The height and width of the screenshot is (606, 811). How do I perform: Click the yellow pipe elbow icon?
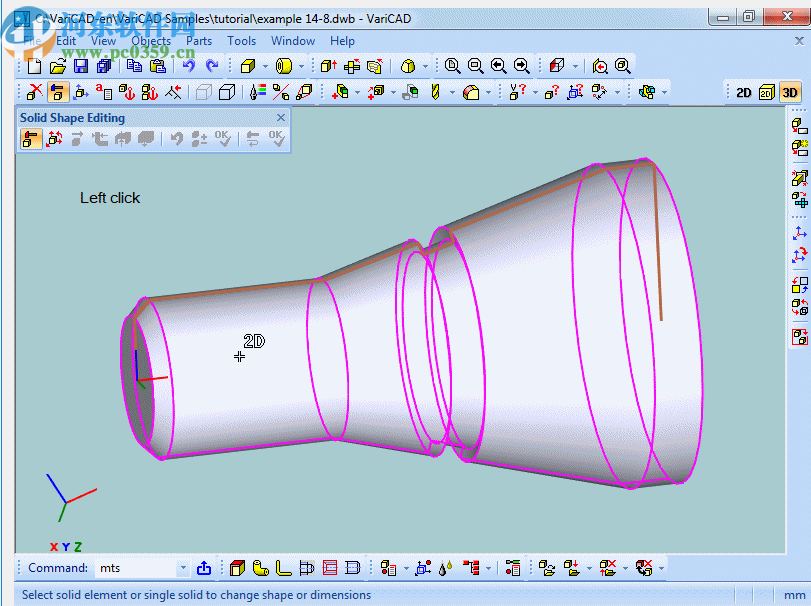point(261,568)
